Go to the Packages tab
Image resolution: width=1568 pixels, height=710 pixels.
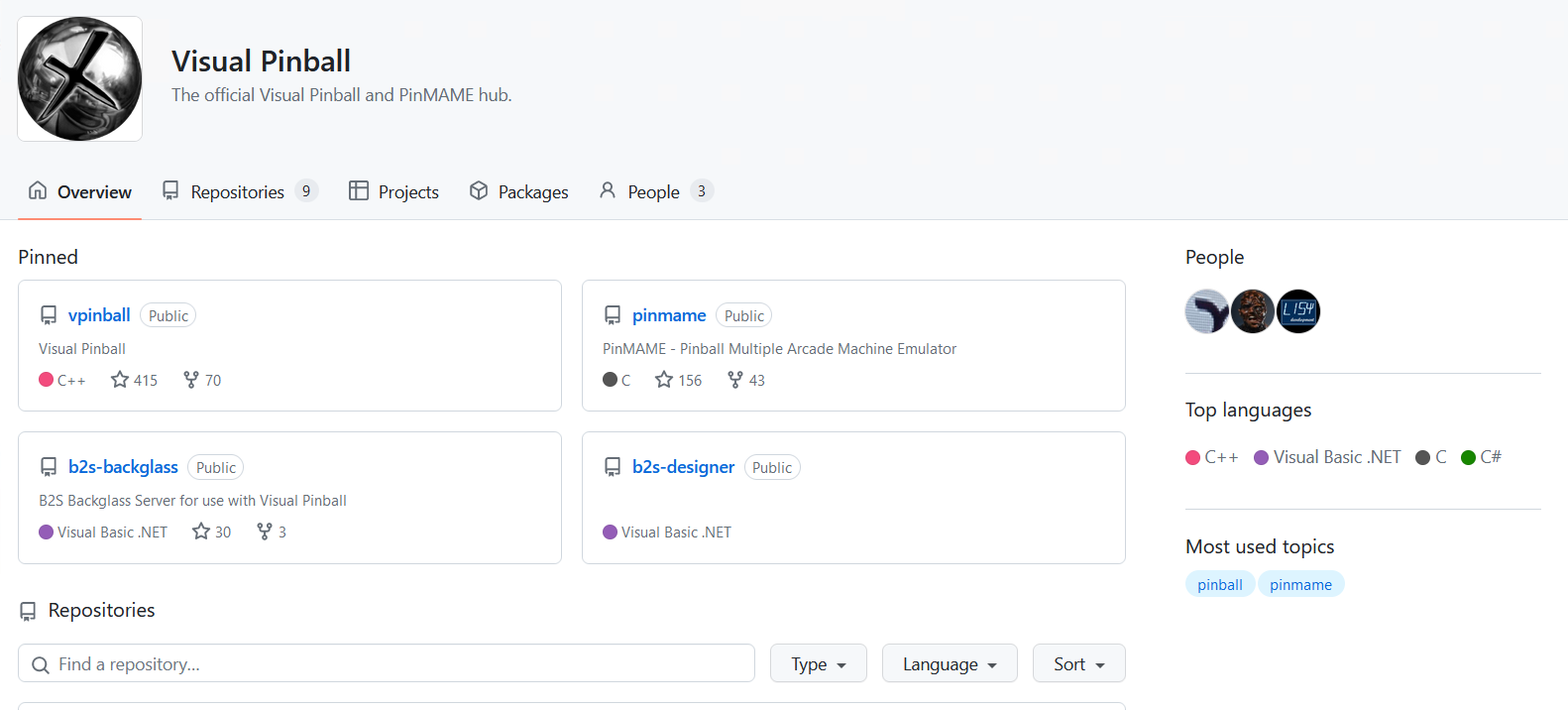(x=518, y=191)
